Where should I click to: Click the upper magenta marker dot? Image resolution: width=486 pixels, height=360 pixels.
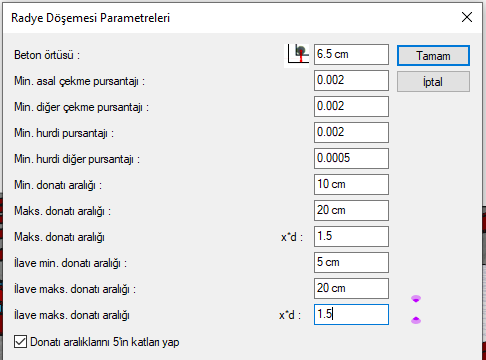(416, 299)
